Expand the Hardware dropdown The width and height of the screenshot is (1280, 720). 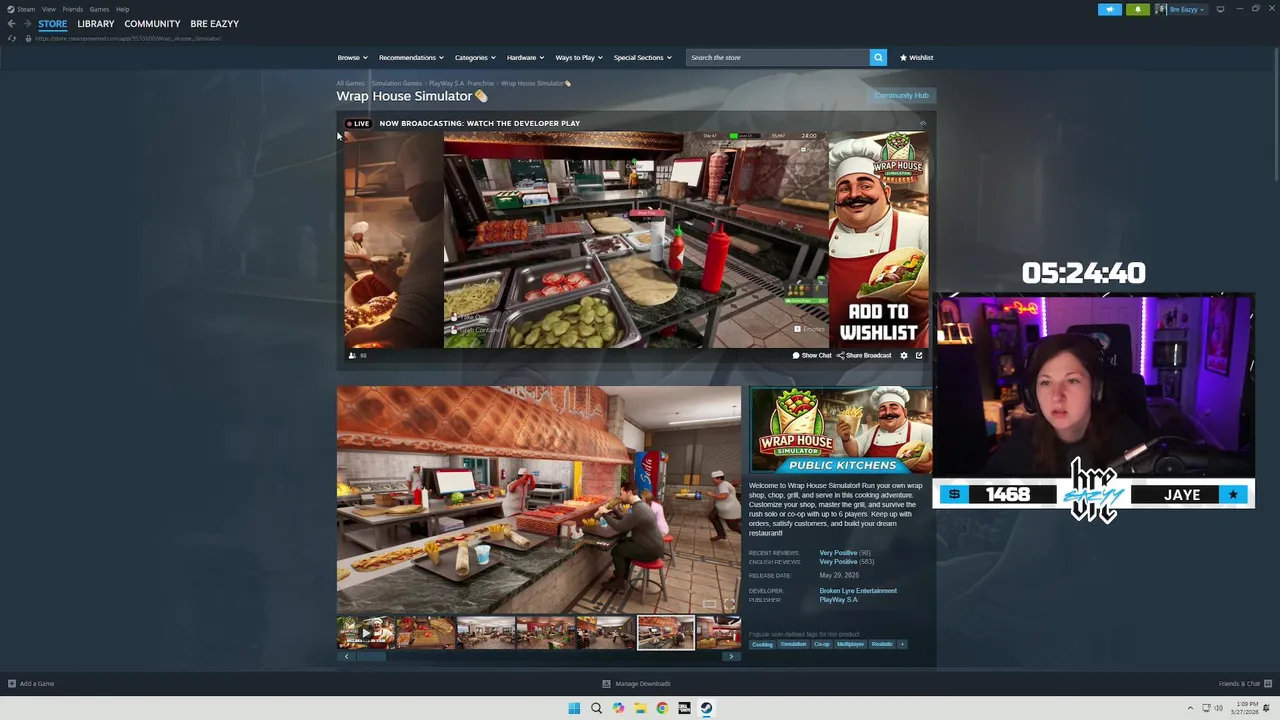tap(525, 57)
